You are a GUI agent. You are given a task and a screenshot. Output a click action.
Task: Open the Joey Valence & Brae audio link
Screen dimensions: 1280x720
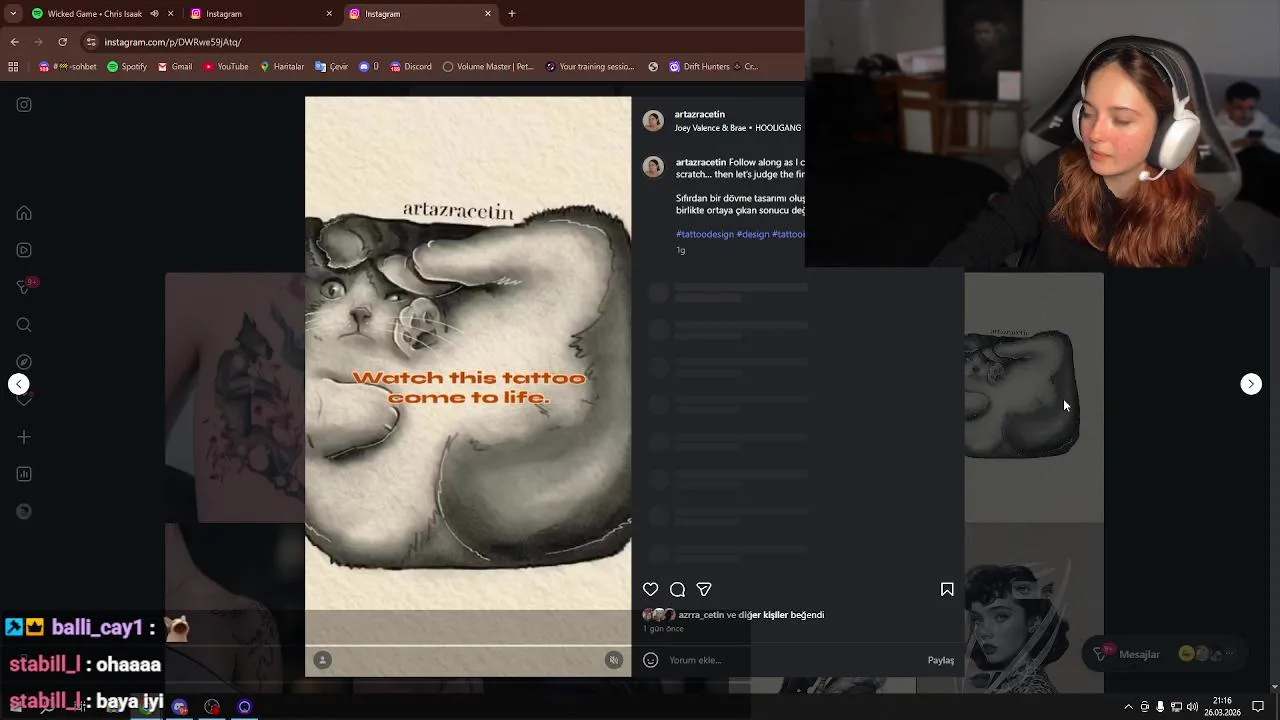tap(738, 128)
